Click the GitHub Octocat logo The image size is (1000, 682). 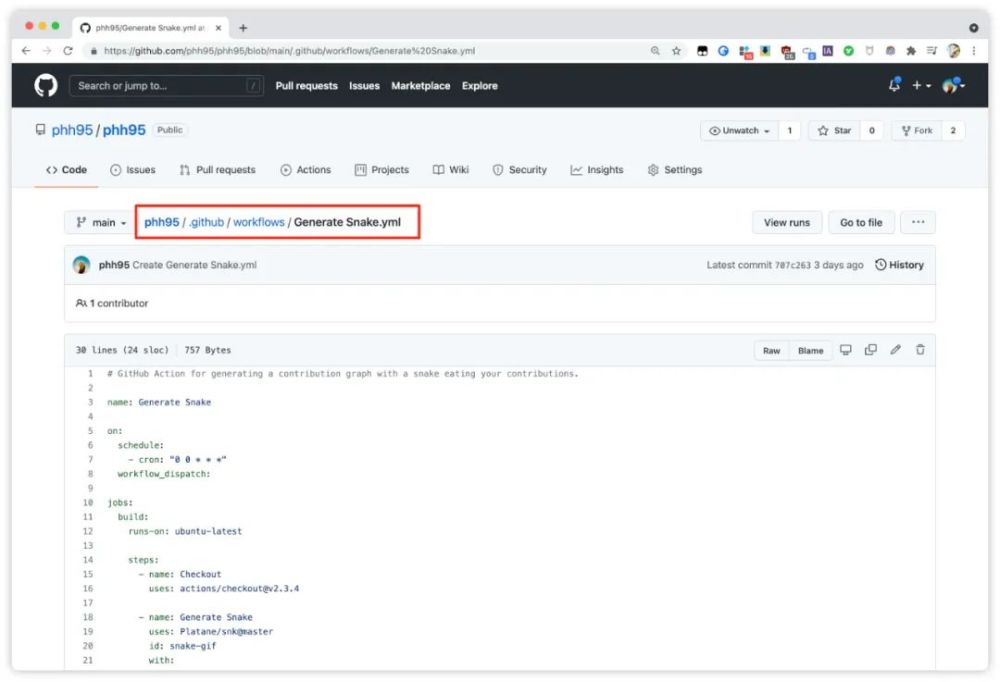tap(46, 85)
